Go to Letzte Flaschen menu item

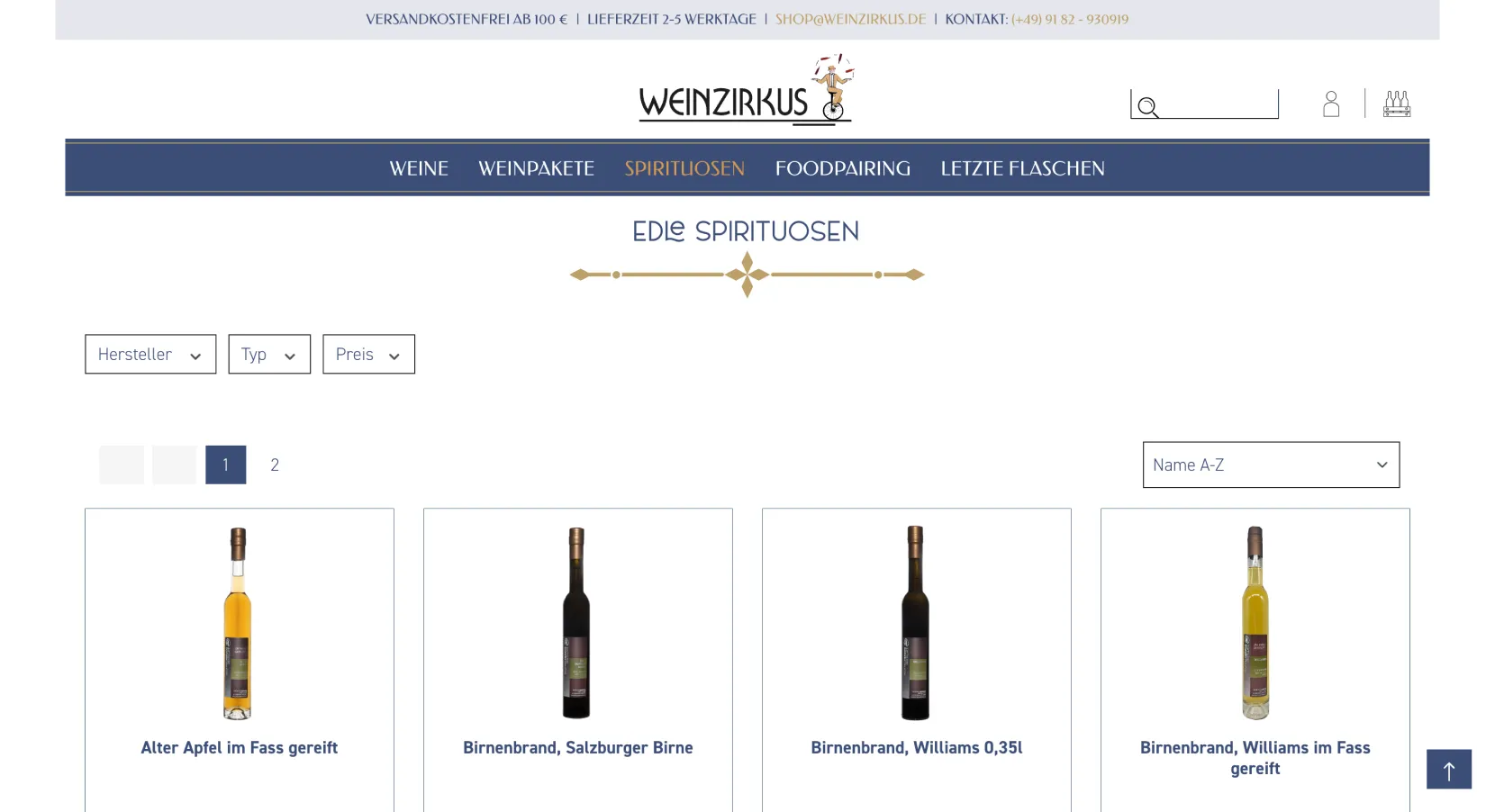pos(1022,168)
